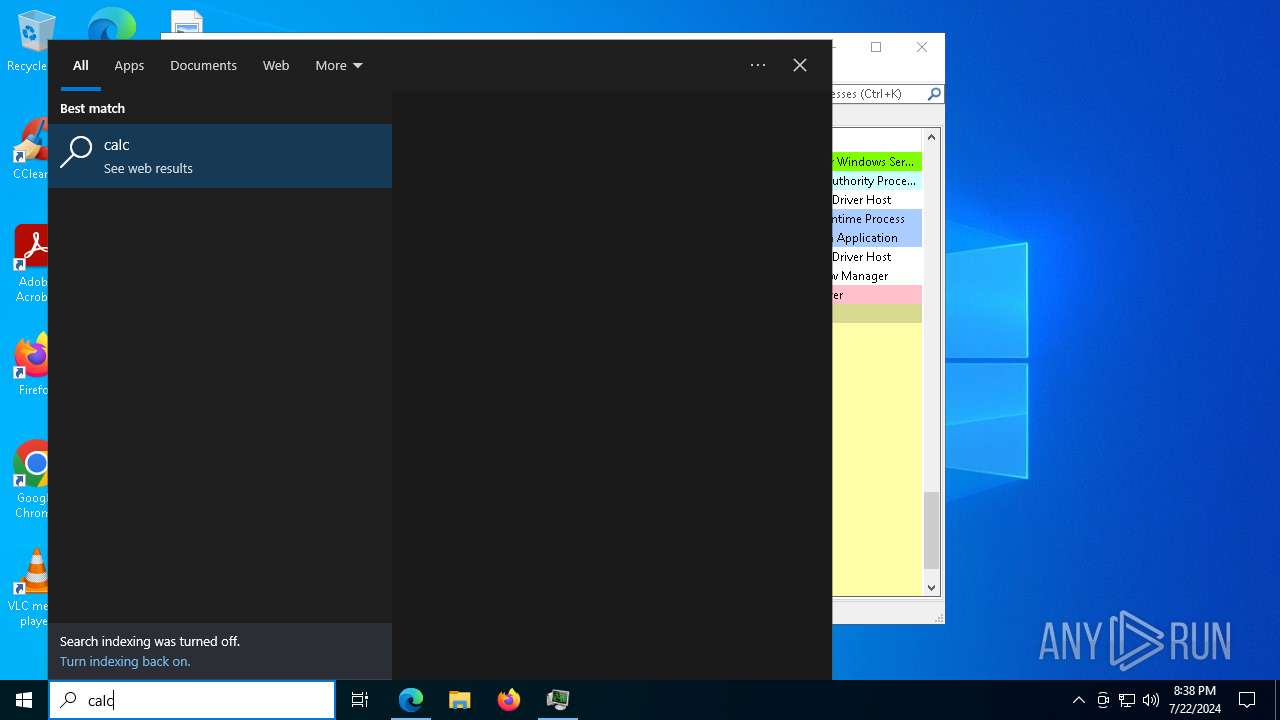The image size is (1280, 720).
Task: Click the Show desktop strip at the taskbar end
Action: click(1277, 700)
